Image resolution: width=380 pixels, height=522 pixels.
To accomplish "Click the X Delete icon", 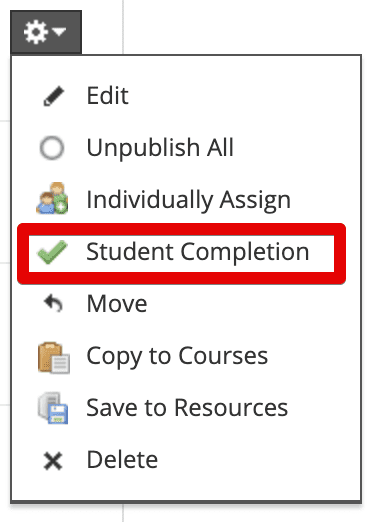I will 53,461.
